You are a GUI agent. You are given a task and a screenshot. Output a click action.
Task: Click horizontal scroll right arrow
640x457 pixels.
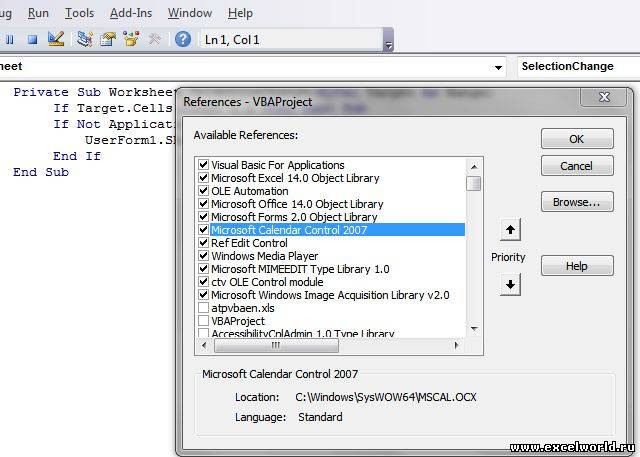pos(456,346)
